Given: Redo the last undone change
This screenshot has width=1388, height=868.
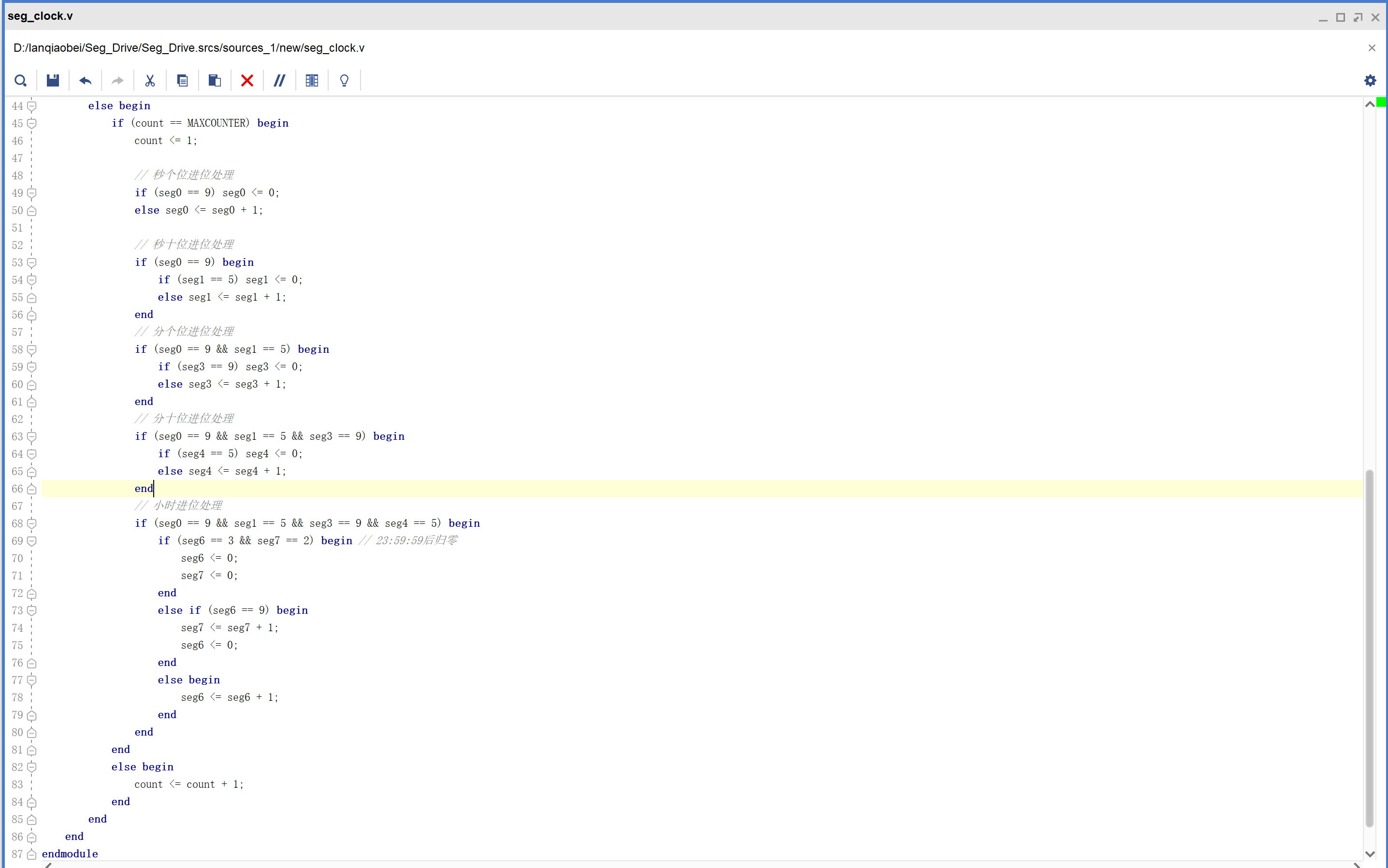Looking at the screenshot, I should 117,80.
